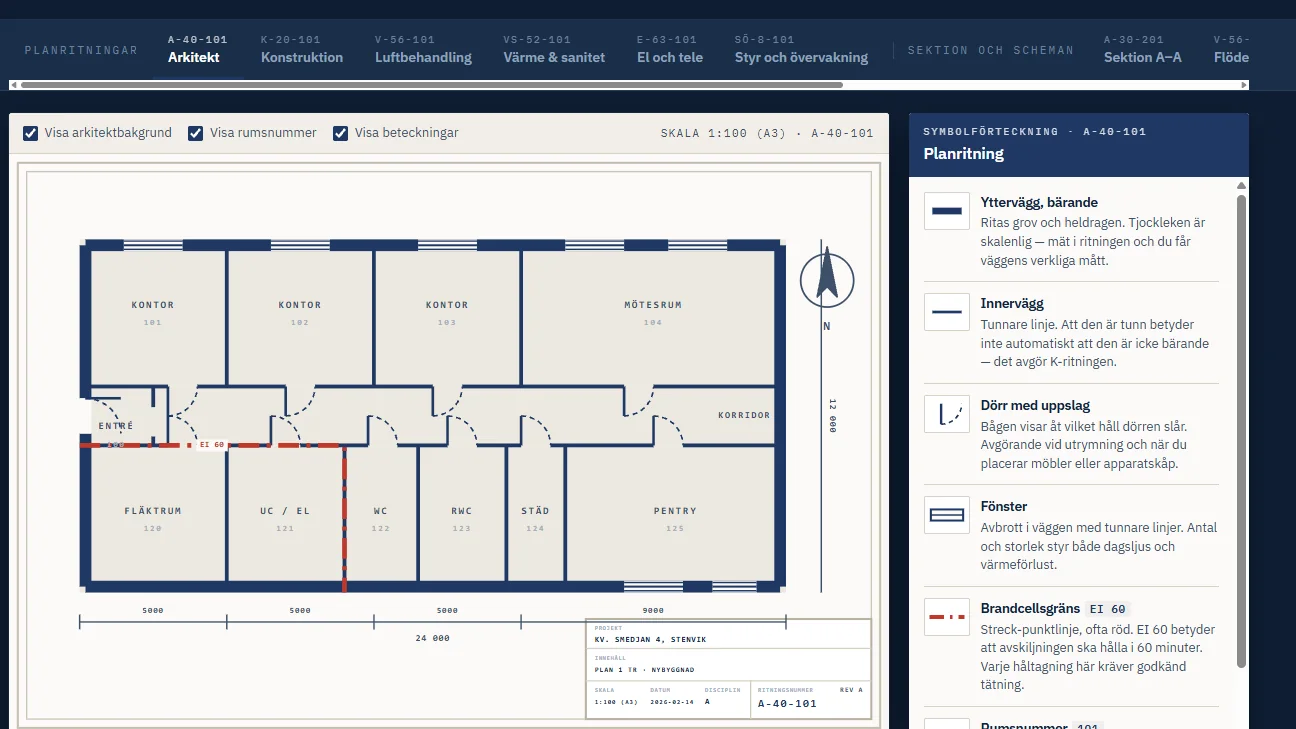Click the red Brandcellsgräns dash-dot legend symbol

946,617
